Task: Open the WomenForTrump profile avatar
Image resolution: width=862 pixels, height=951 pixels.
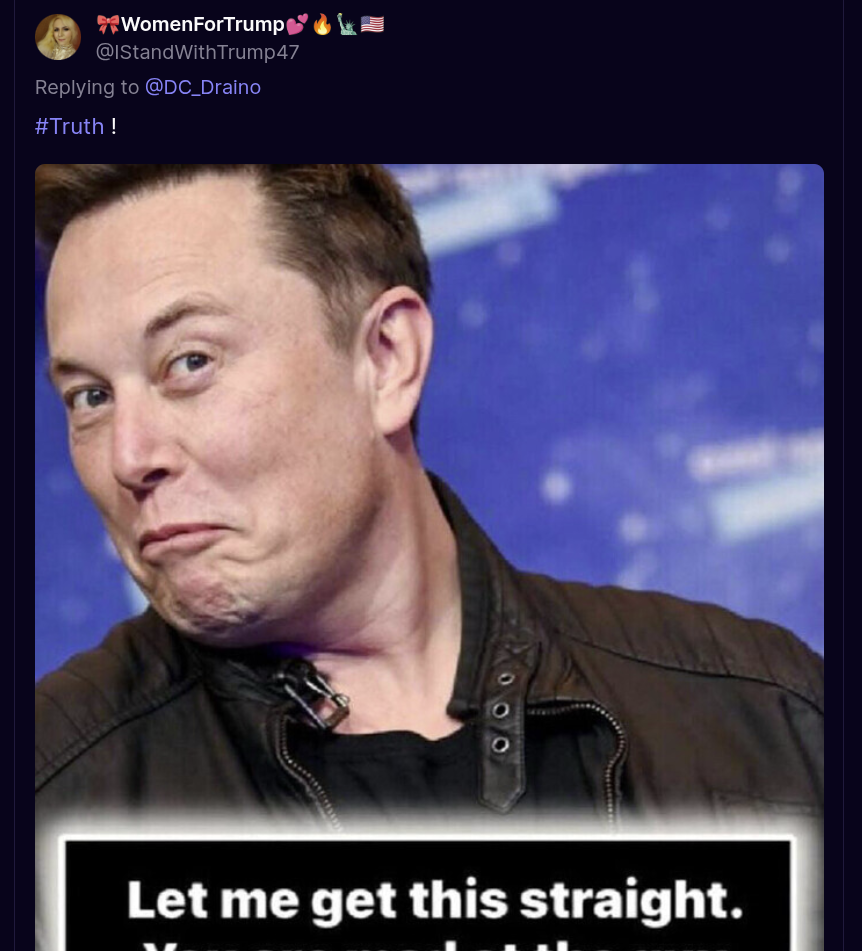Action: [x=58, y=37]
